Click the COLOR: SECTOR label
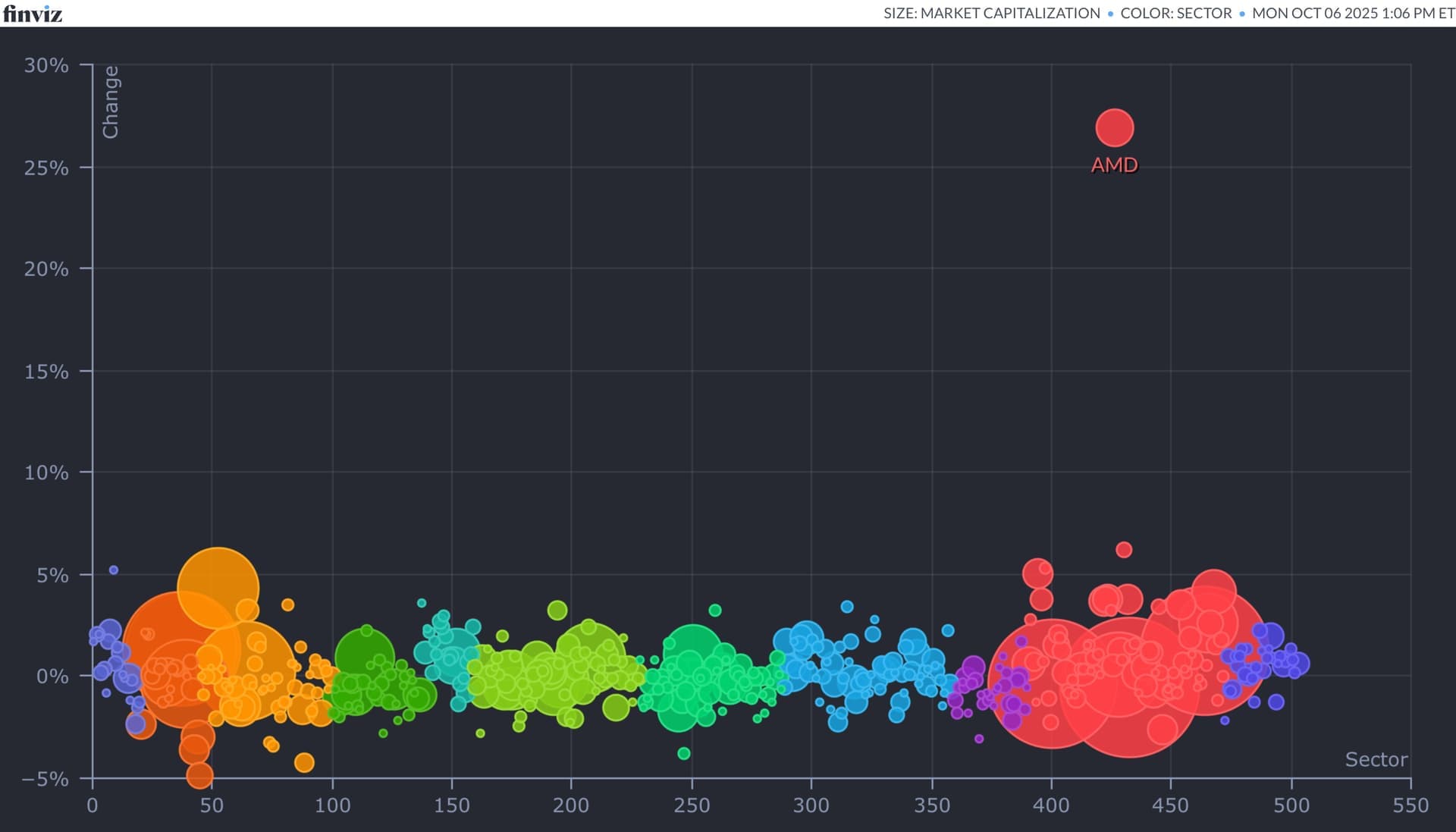Viewport: 1456px width, 832px height. (x=1175, y=14)
